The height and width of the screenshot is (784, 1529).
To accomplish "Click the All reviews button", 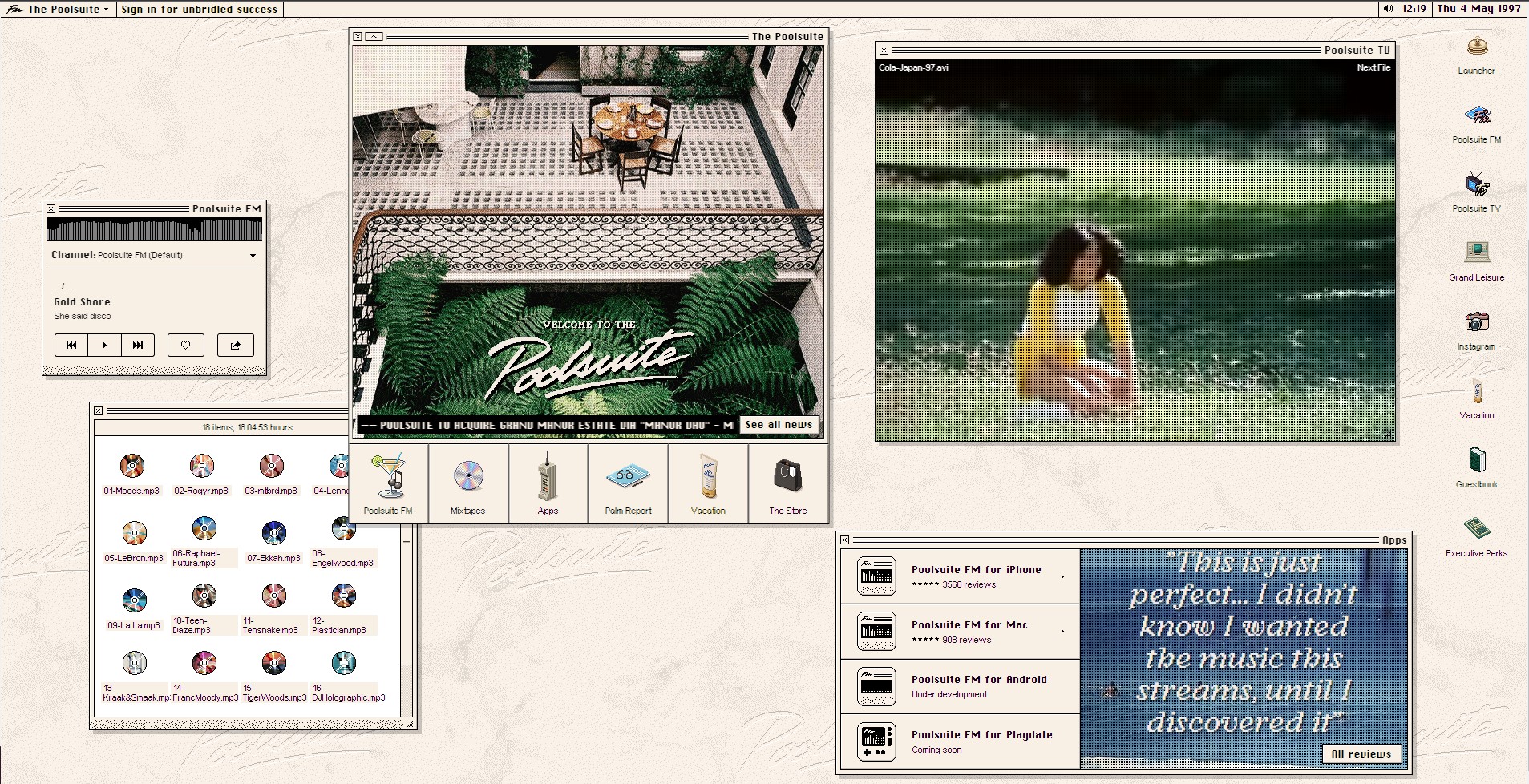I will click(x=1361, y=754).
